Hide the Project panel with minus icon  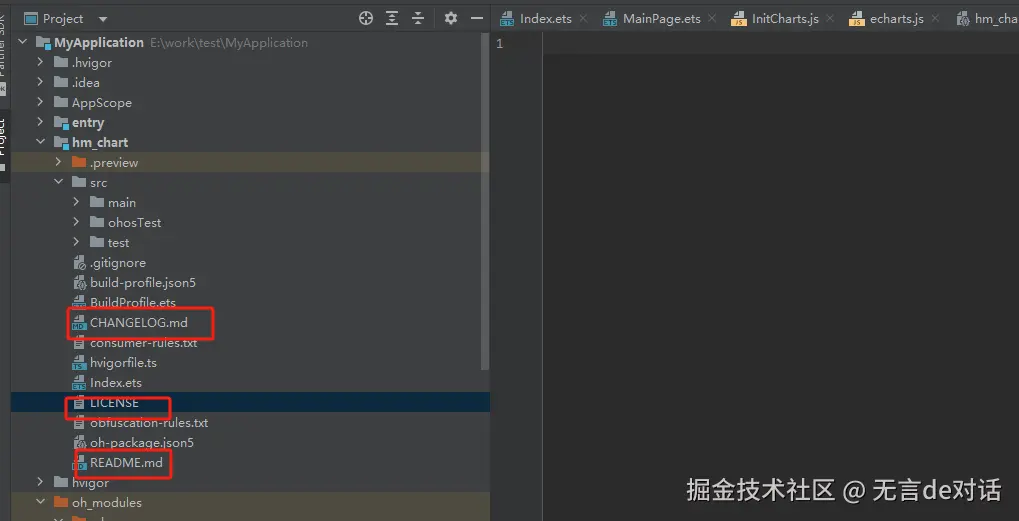click(476, 19)
